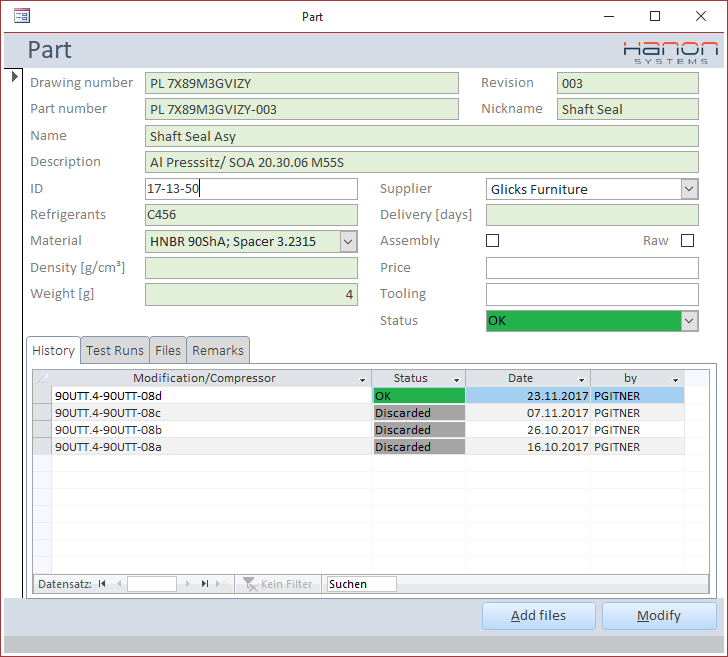Go to next record in Datensatz navigator
The height and width of the screenshot is (657, 728).
click(188, 584)
